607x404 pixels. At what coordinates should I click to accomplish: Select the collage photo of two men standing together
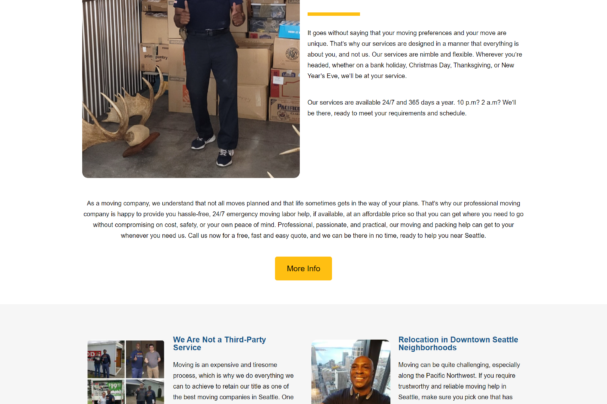pos(145,359)
